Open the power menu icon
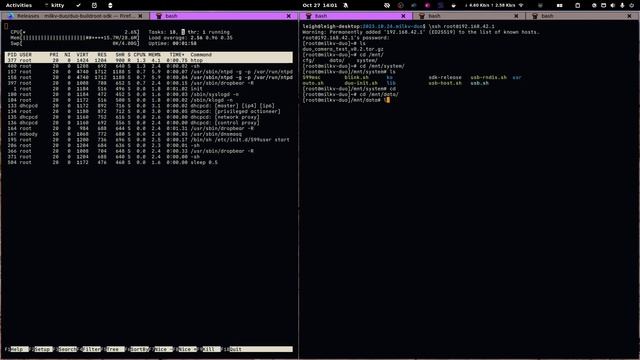Screen dimensions: 640x360 [631, 5]
